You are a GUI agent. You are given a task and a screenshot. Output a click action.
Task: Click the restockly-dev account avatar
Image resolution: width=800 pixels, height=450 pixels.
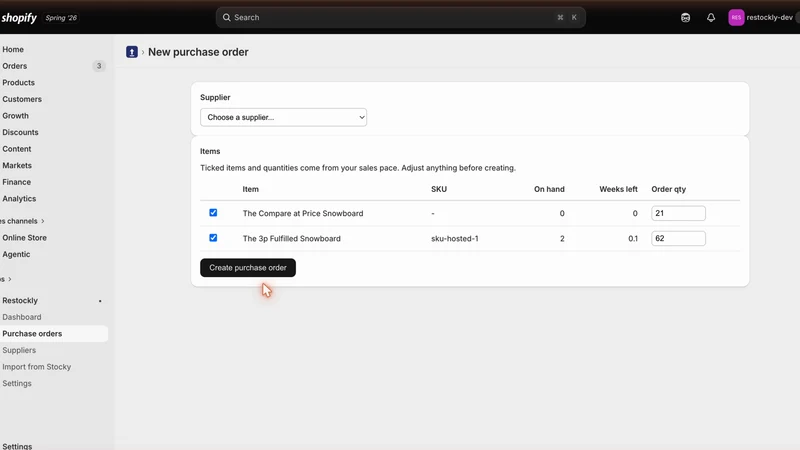[736, 17]
